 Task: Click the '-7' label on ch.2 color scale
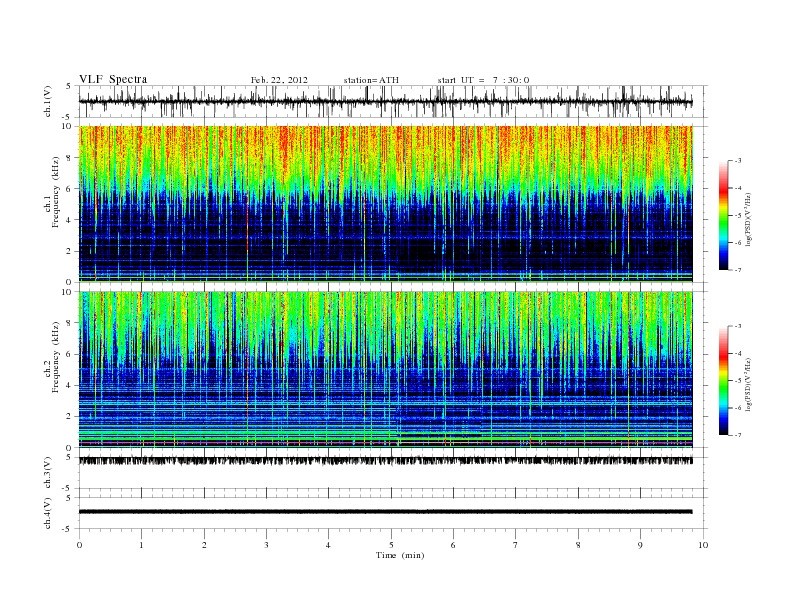[x=738, y=435]
